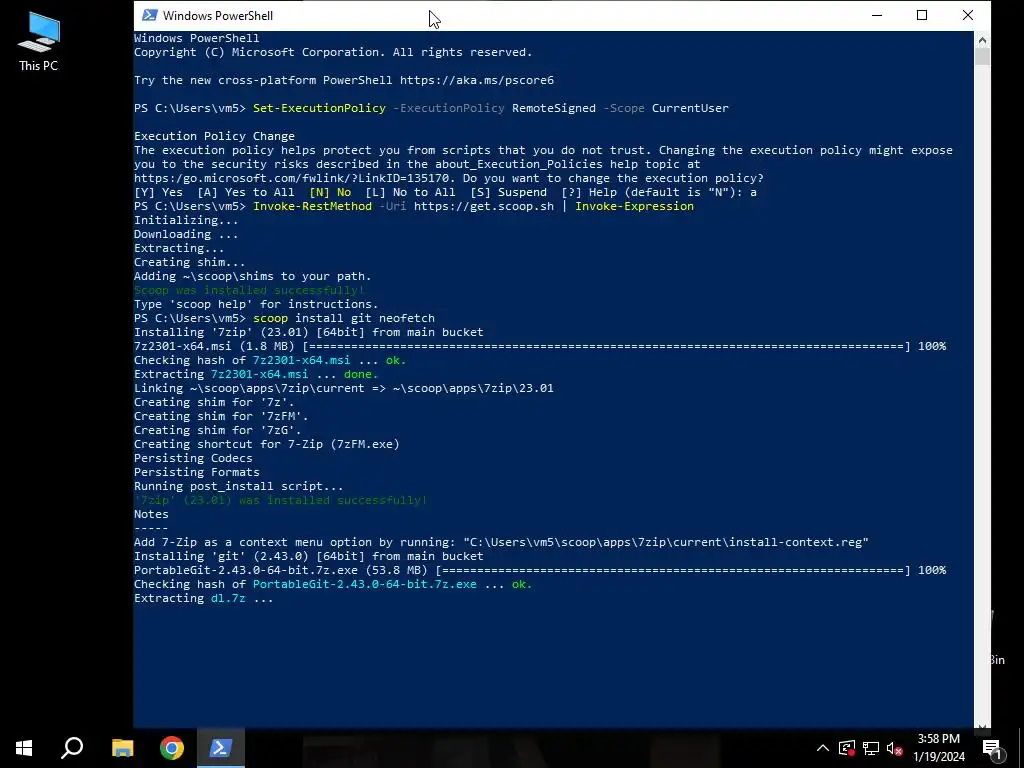Click 'Invoke-Expression' command text
The image size is (1024, 768).
[634, 206]
